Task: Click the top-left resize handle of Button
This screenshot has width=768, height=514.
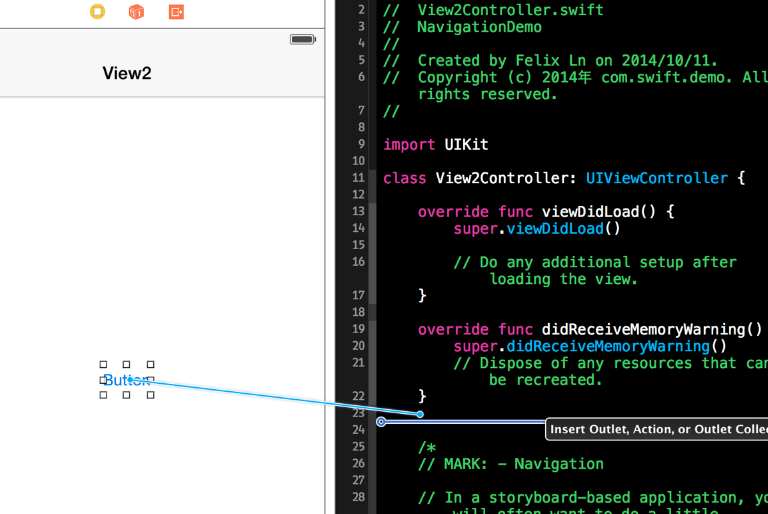Action: pyautogui.click(x=103, y=365)
